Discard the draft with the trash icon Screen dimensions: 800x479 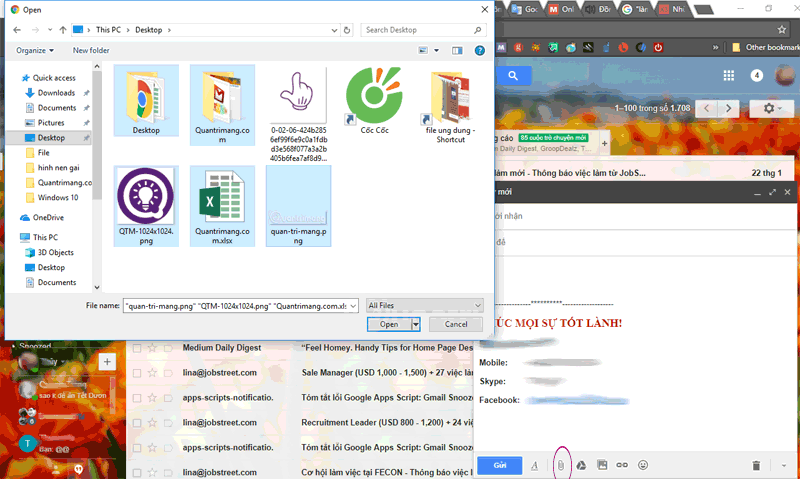(x=756, y=465)
